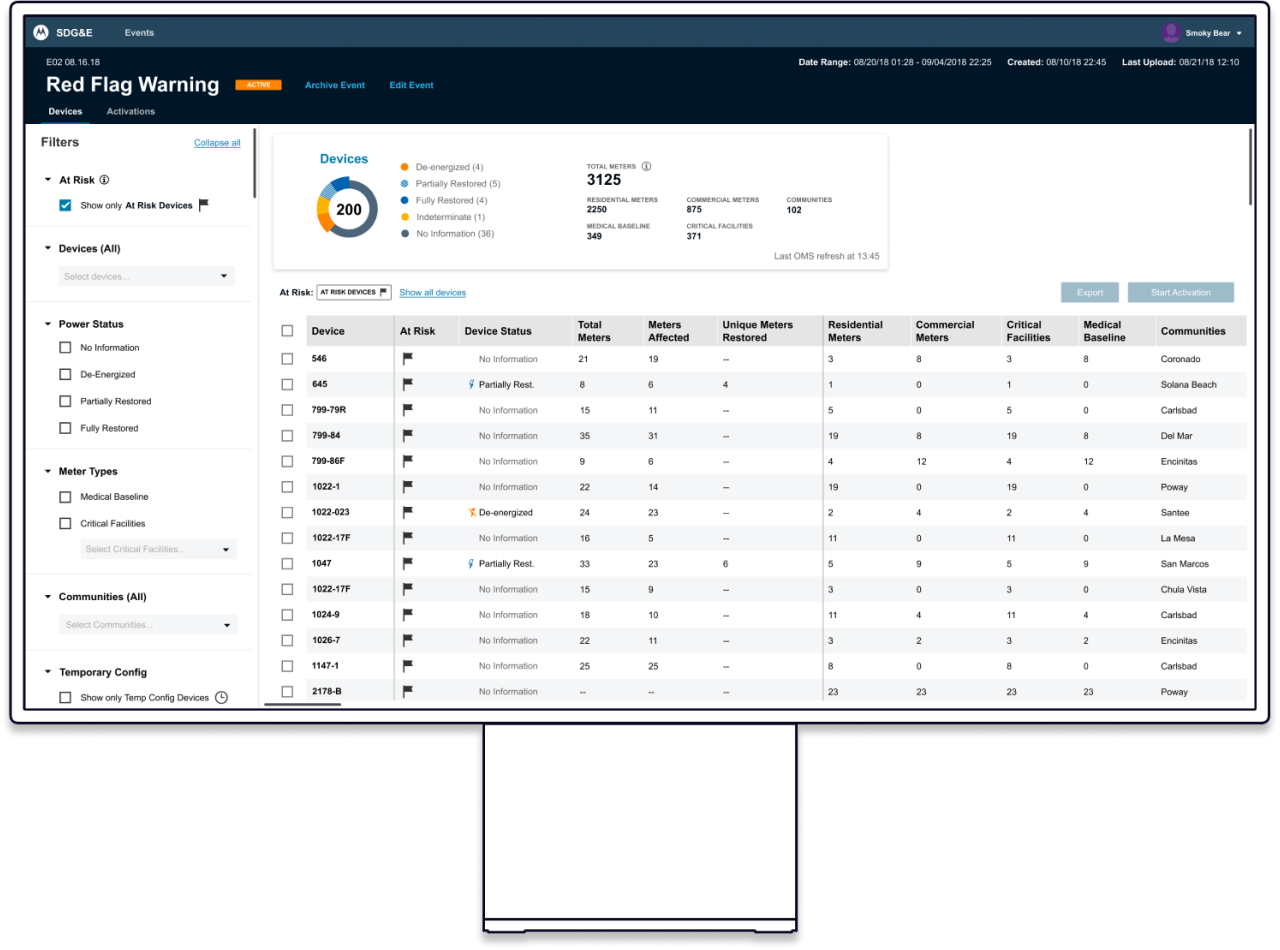Open the Events menu item
1280x950 pixels.
pos(139,33)
